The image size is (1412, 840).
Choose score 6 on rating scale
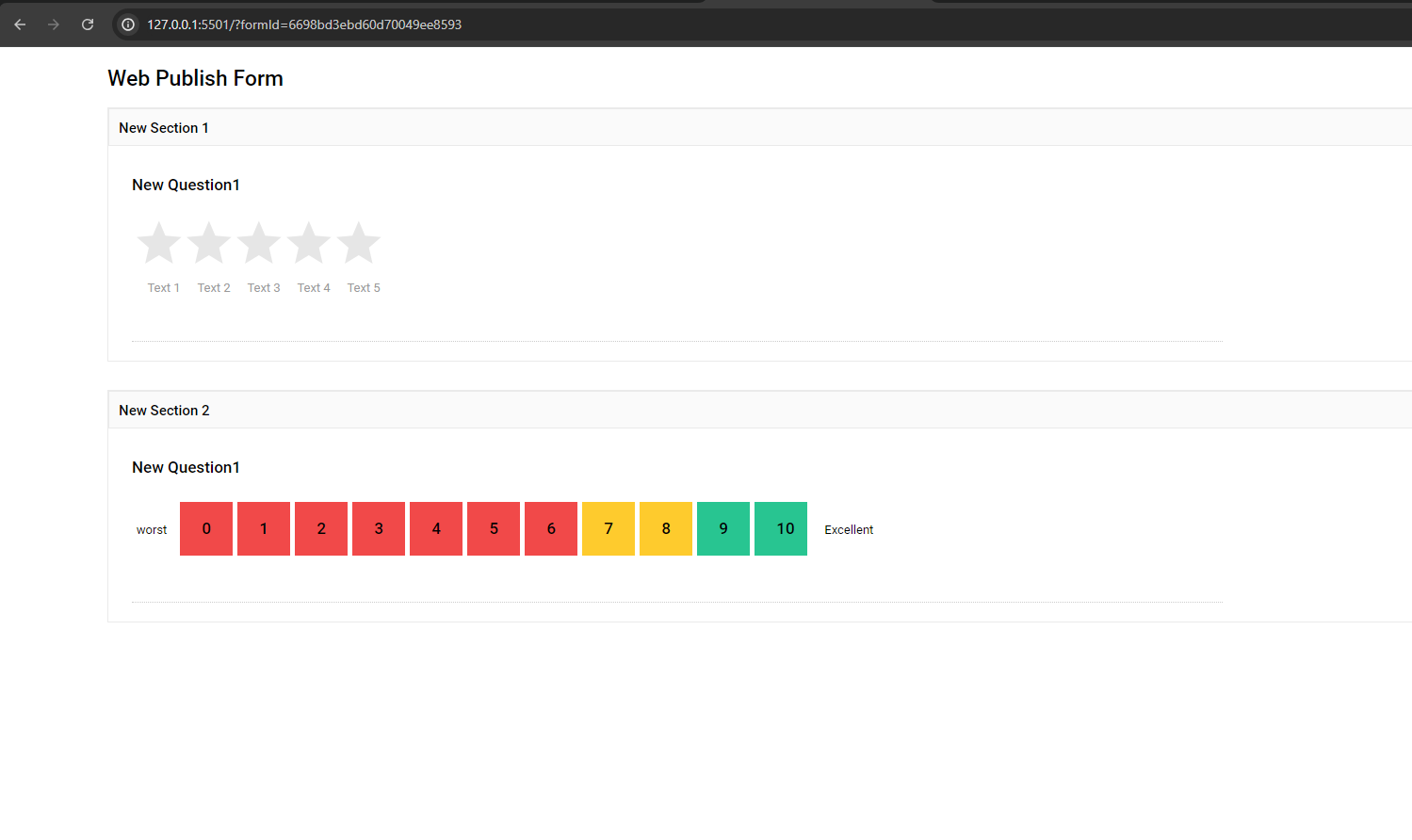point(551,529)
